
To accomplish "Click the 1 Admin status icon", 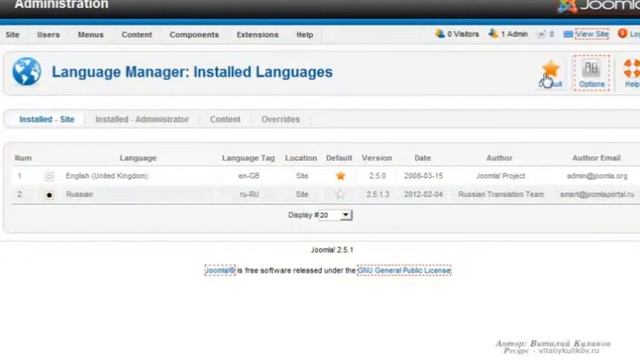I will coord(493,34).
